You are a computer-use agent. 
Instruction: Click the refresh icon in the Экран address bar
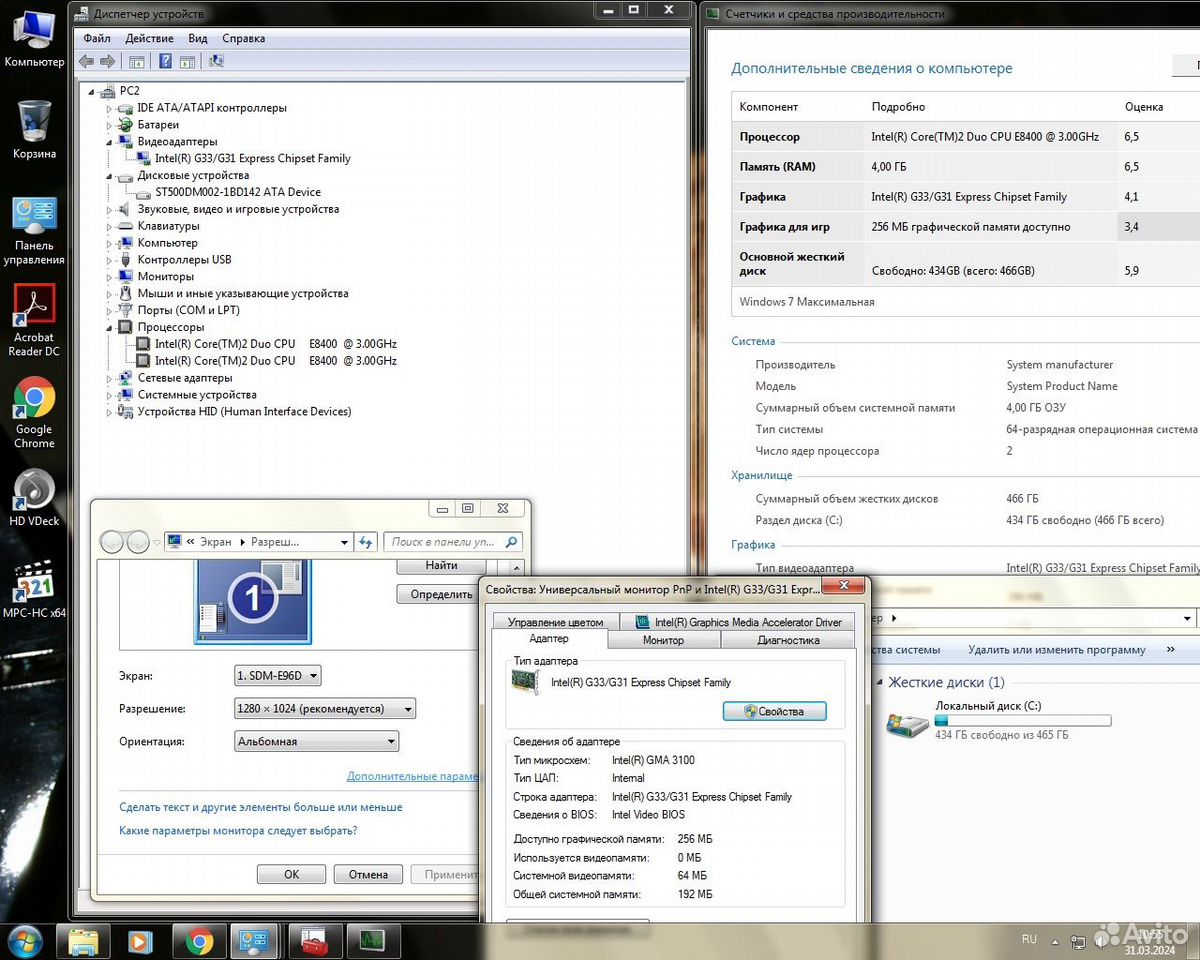(x=366, y=542)
